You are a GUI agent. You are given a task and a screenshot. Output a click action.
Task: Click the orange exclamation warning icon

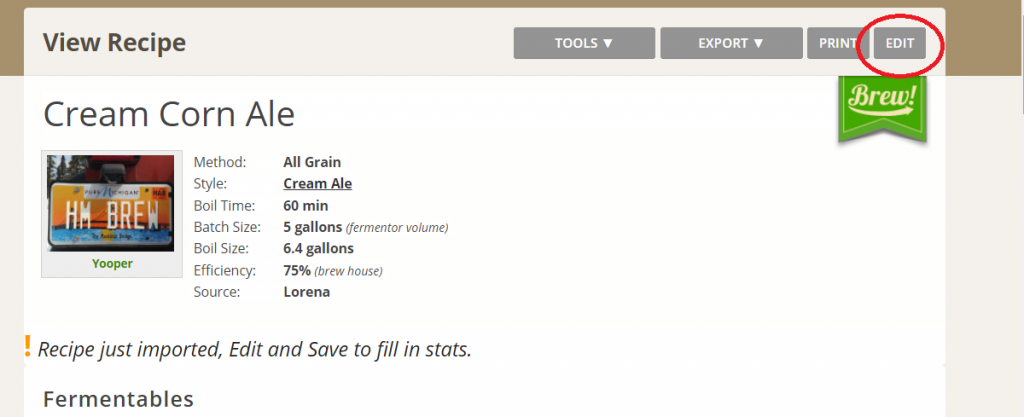click(x=28, y=347)
